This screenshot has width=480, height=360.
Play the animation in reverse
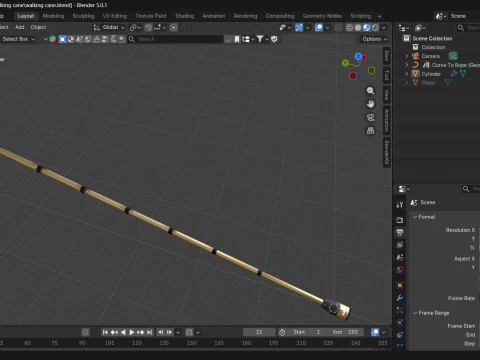(x=123, y=332)
